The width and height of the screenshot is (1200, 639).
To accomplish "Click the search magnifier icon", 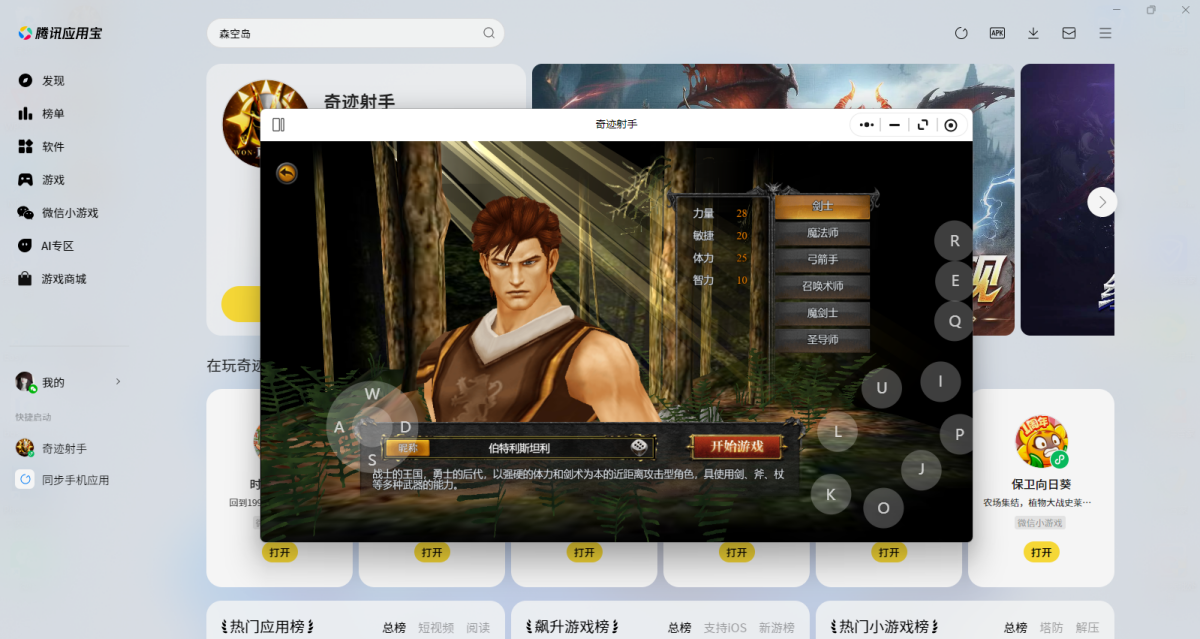I will 489,33.
